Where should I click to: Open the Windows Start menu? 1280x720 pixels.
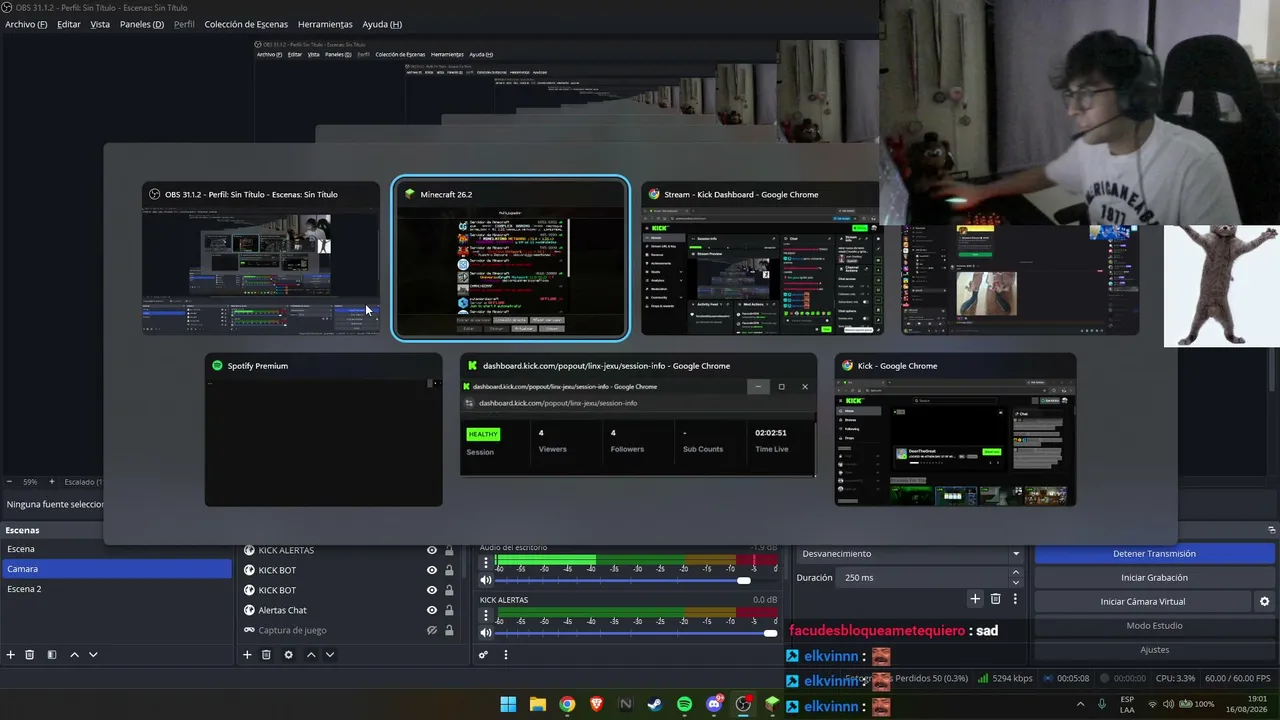(x=508, y=704)
